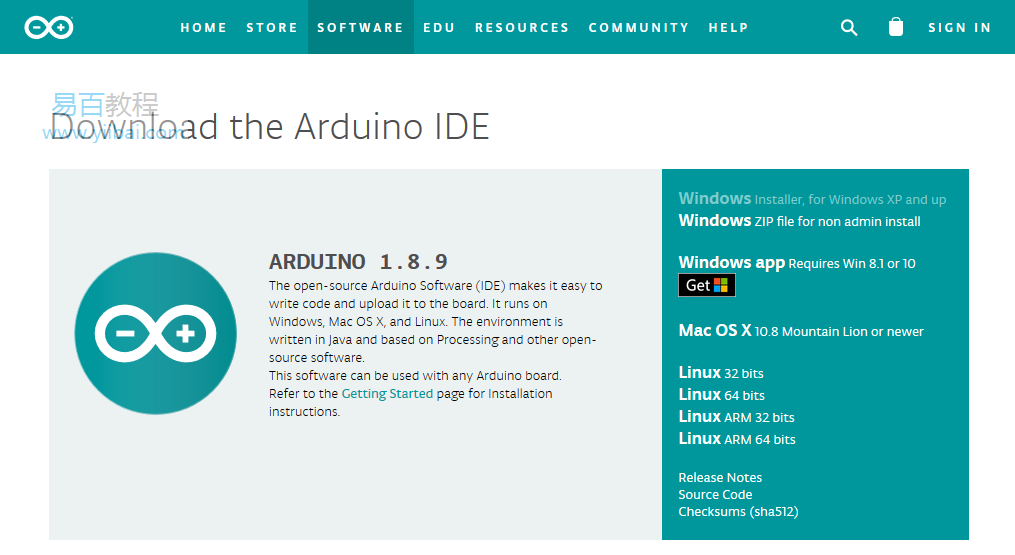Click the SIGN IN link
Viewport: 1015px width, 555px height.
[960, 28]
